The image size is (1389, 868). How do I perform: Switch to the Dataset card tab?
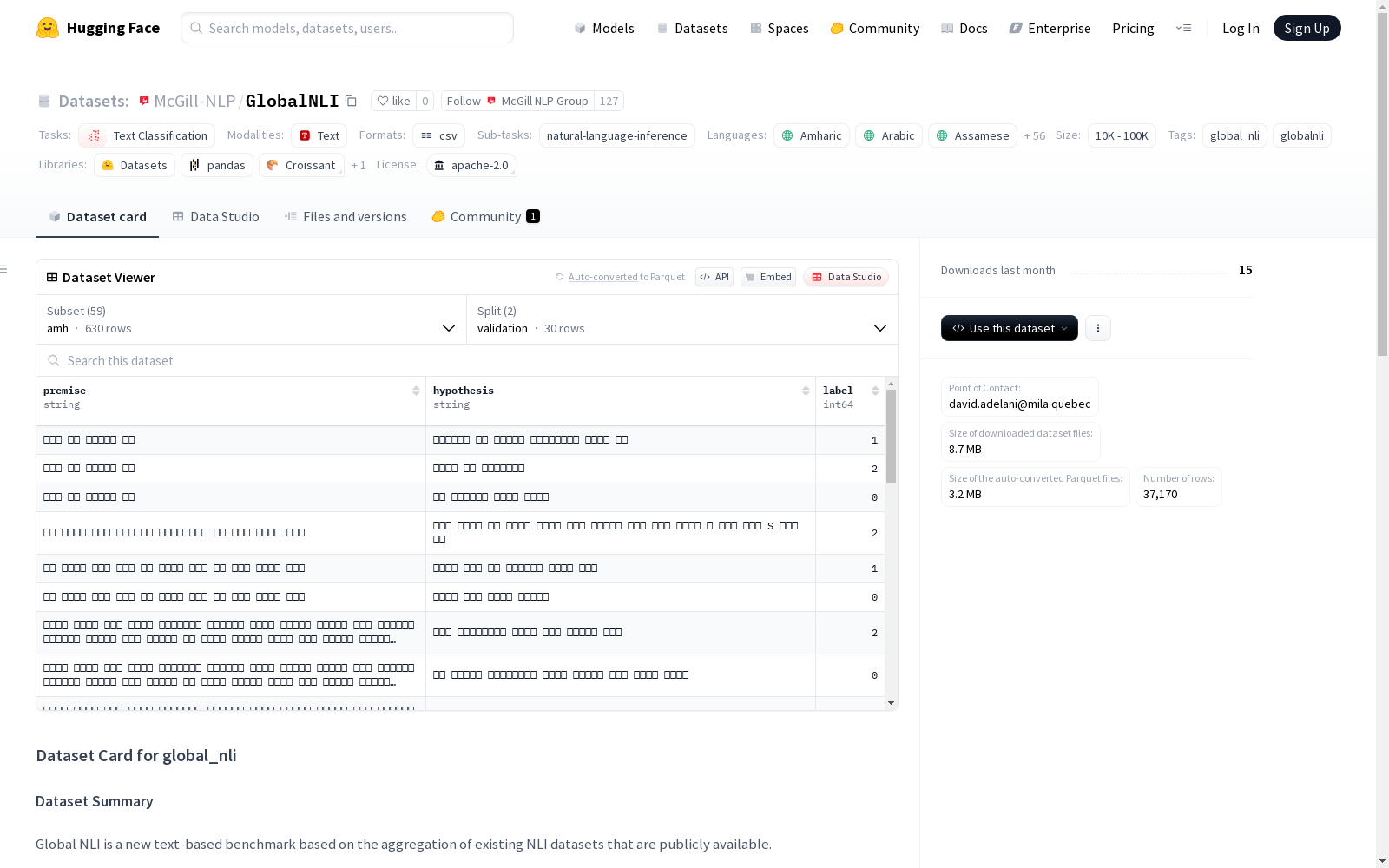[x=97, y=217]
